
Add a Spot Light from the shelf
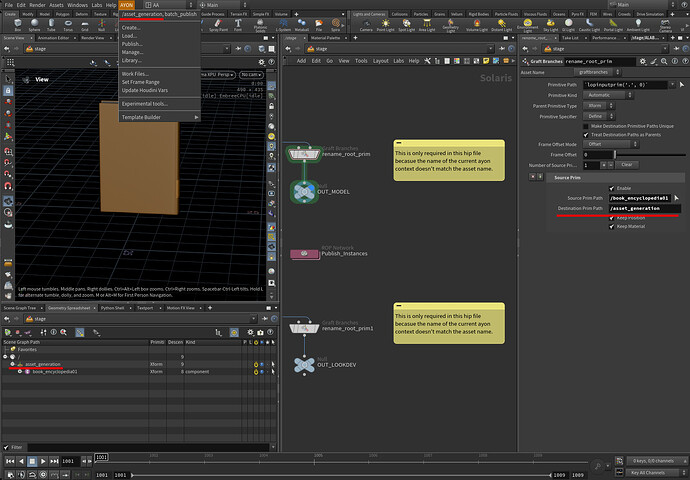[406, 25]
